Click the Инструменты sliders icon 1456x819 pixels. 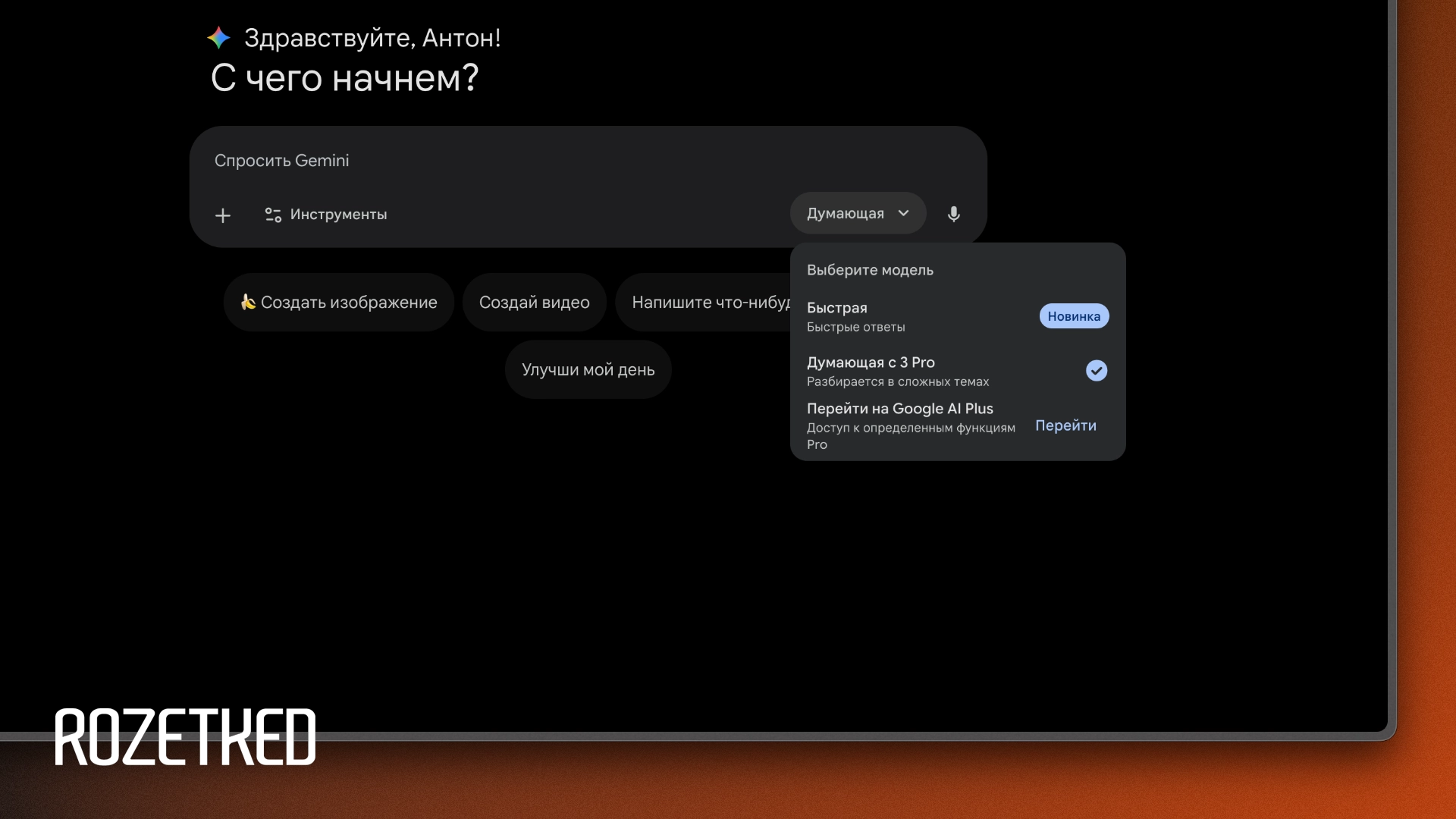273,215
